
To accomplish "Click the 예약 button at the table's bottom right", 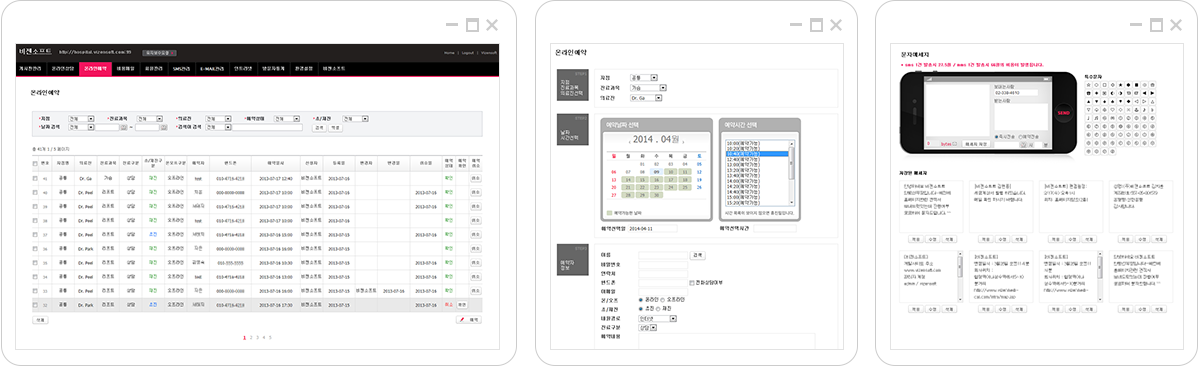I will (469, 319).
